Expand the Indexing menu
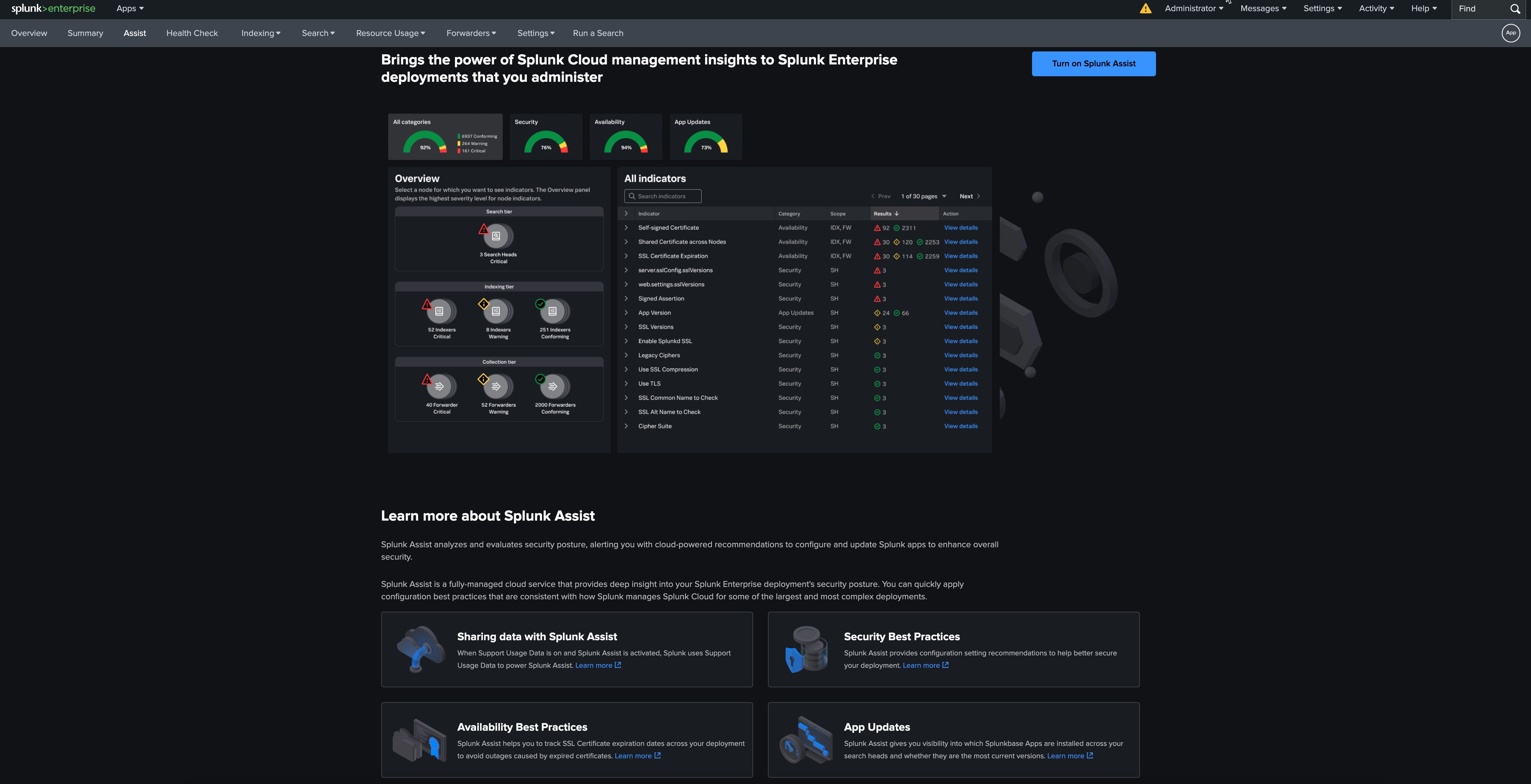Image resolution: width=1531 pixels, height=784 pixels. (260, 33)
